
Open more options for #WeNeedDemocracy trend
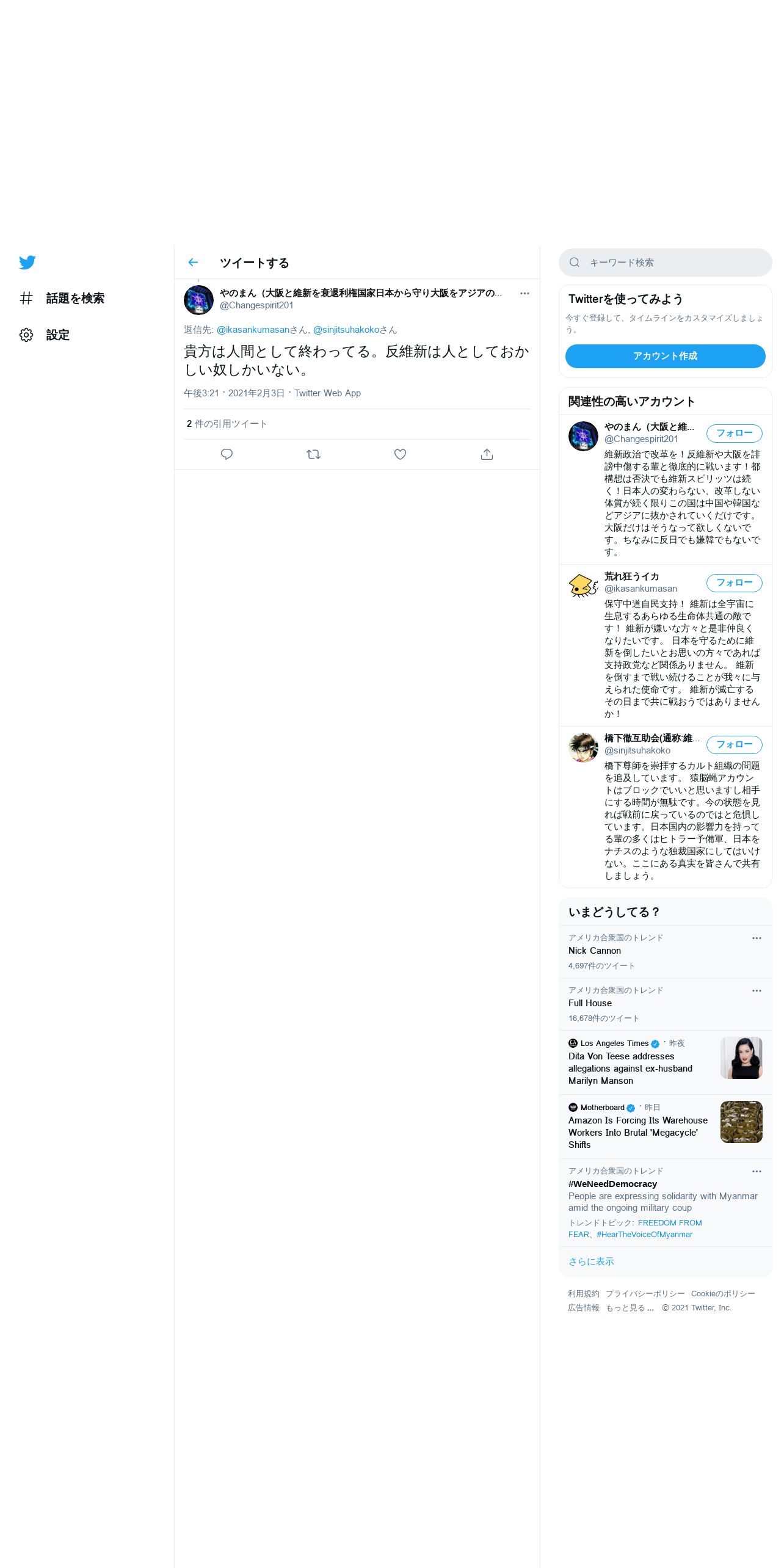757,1171
